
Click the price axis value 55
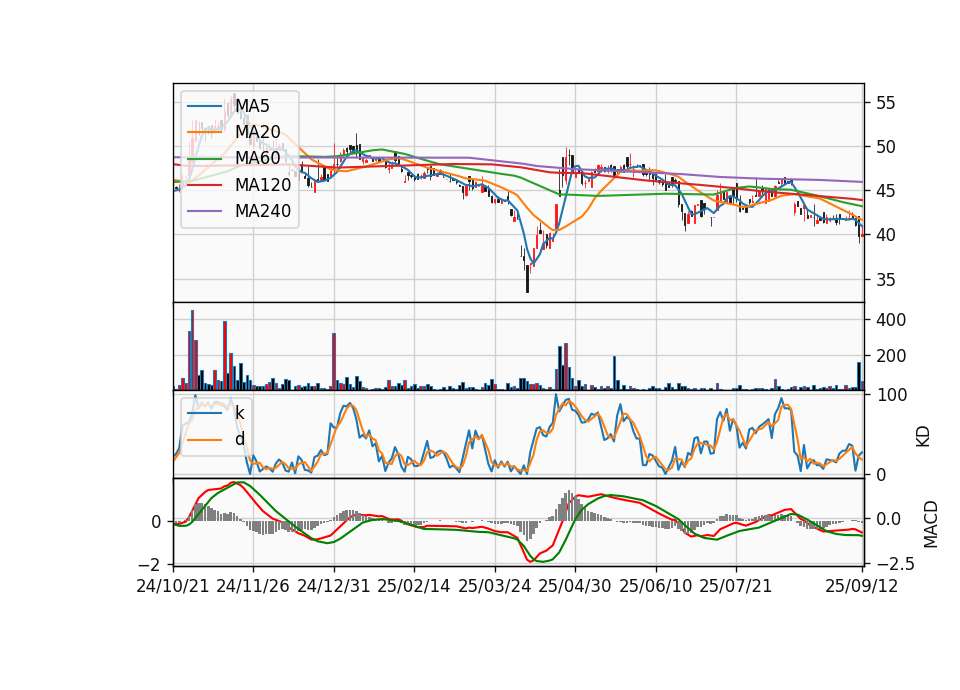tap(885, 103)
